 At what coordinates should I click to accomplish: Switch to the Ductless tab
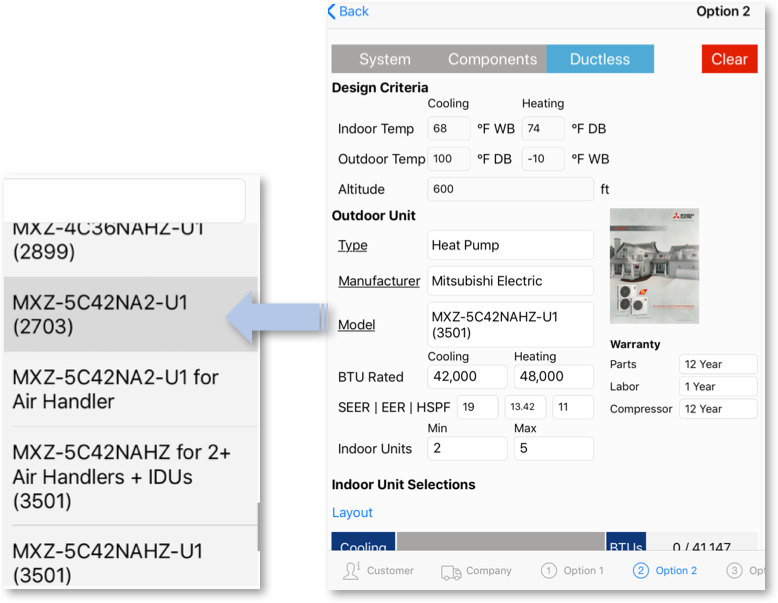pos(600,59)
